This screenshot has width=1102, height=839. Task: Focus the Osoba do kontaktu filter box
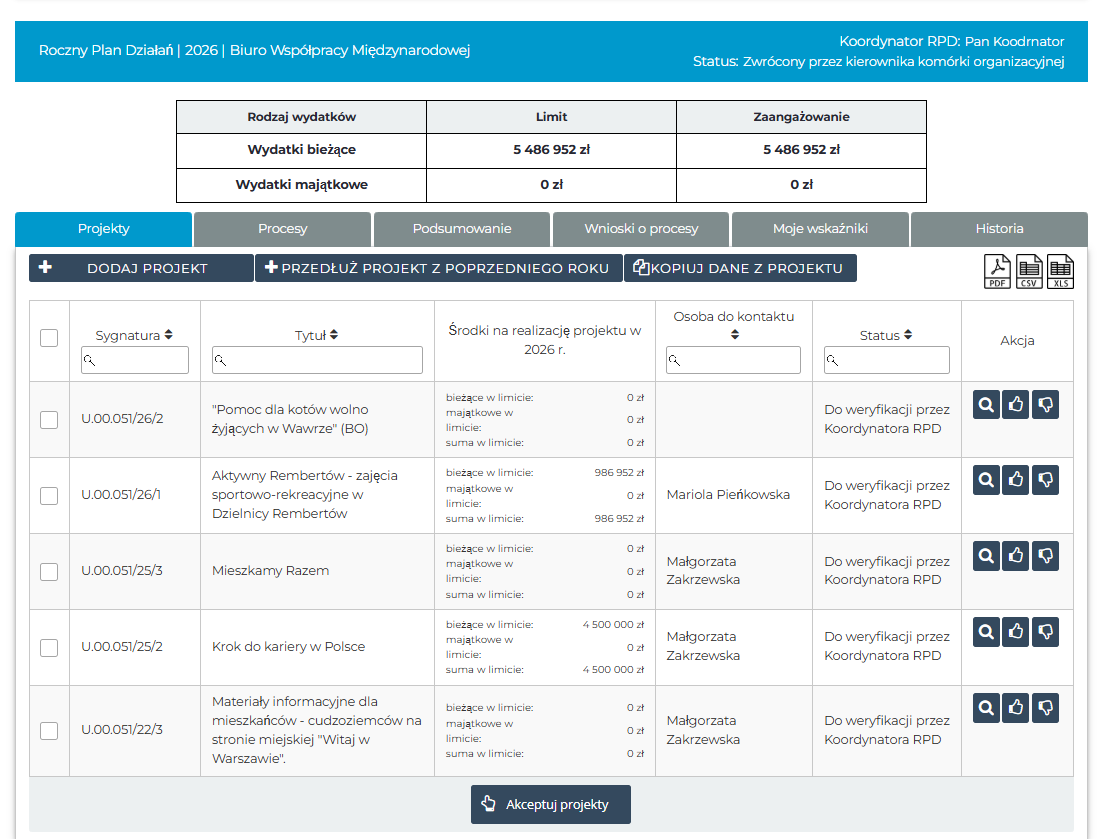click(733, 360)
